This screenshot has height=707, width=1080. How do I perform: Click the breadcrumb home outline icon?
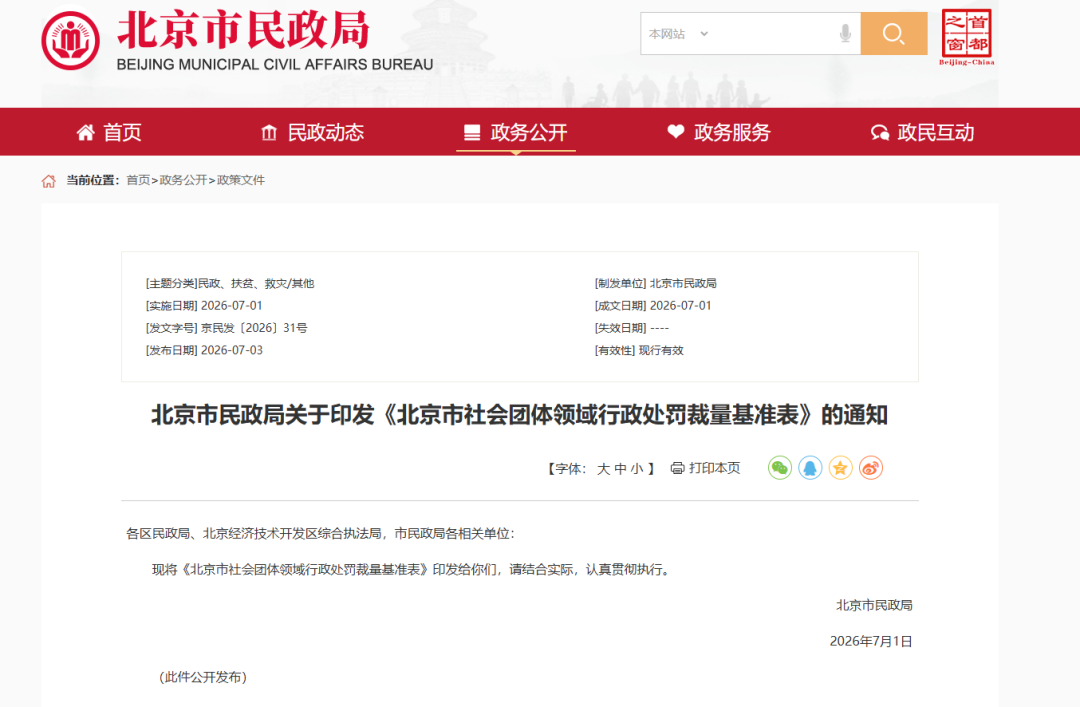point(49,181)
